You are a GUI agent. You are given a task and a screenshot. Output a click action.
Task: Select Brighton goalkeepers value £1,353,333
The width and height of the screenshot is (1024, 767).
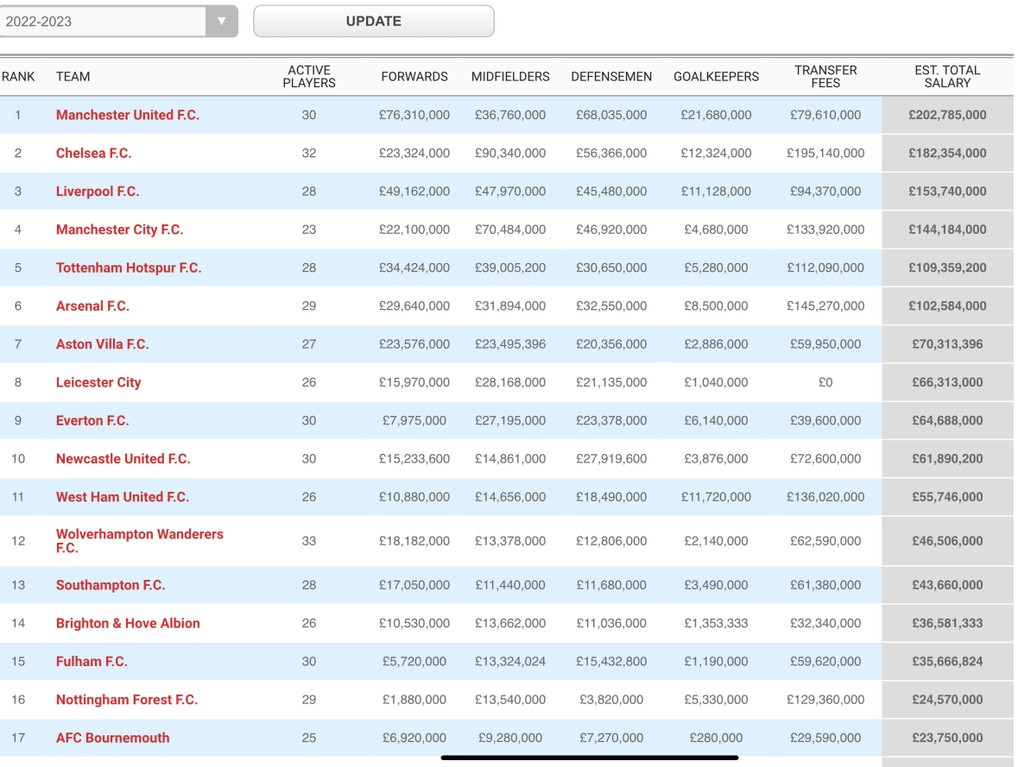[716, 623]
